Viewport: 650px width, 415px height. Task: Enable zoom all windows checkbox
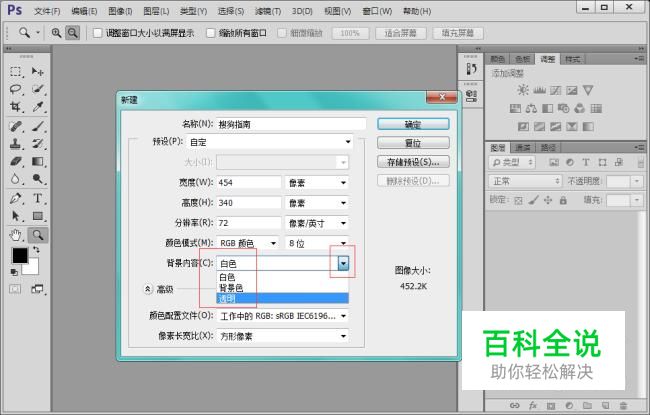[211, 33]
